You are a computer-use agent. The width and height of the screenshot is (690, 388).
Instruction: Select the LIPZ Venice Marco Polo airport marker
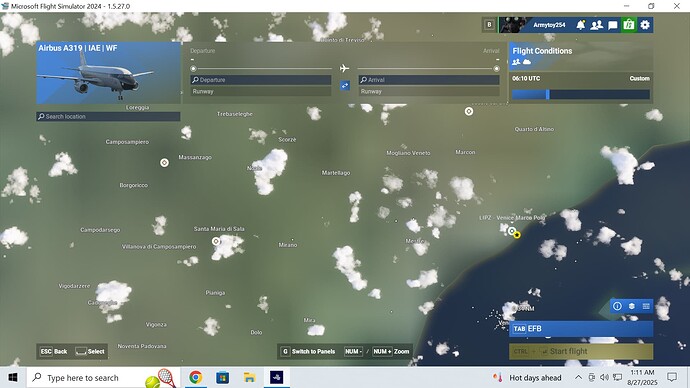(x=511, y=231)
